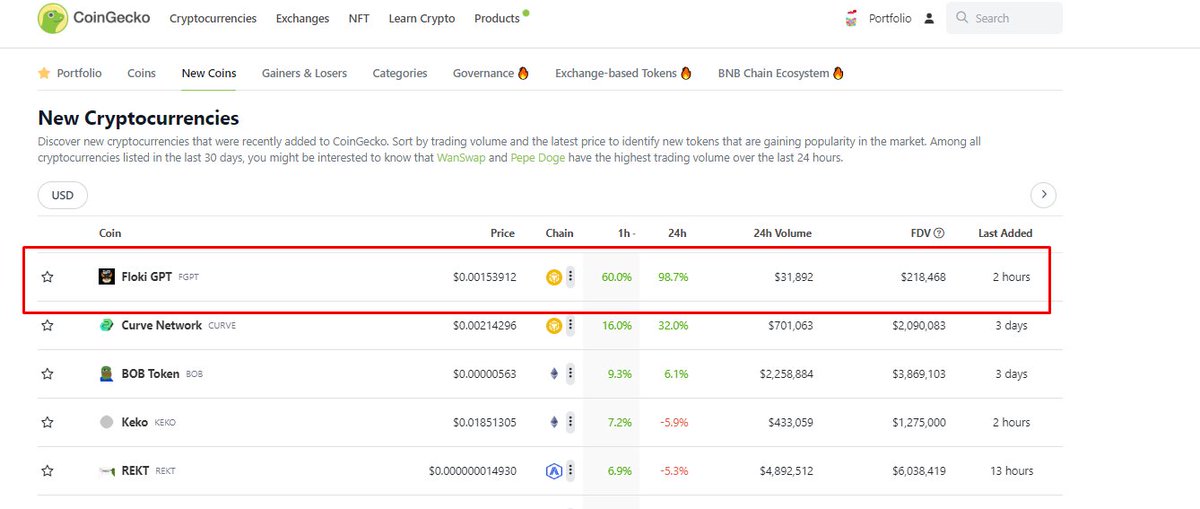The width and height of the screenshot is (1200, 509).
Task: Click the Curve Network FDV $2,090,083
Action: coord(919,325)
